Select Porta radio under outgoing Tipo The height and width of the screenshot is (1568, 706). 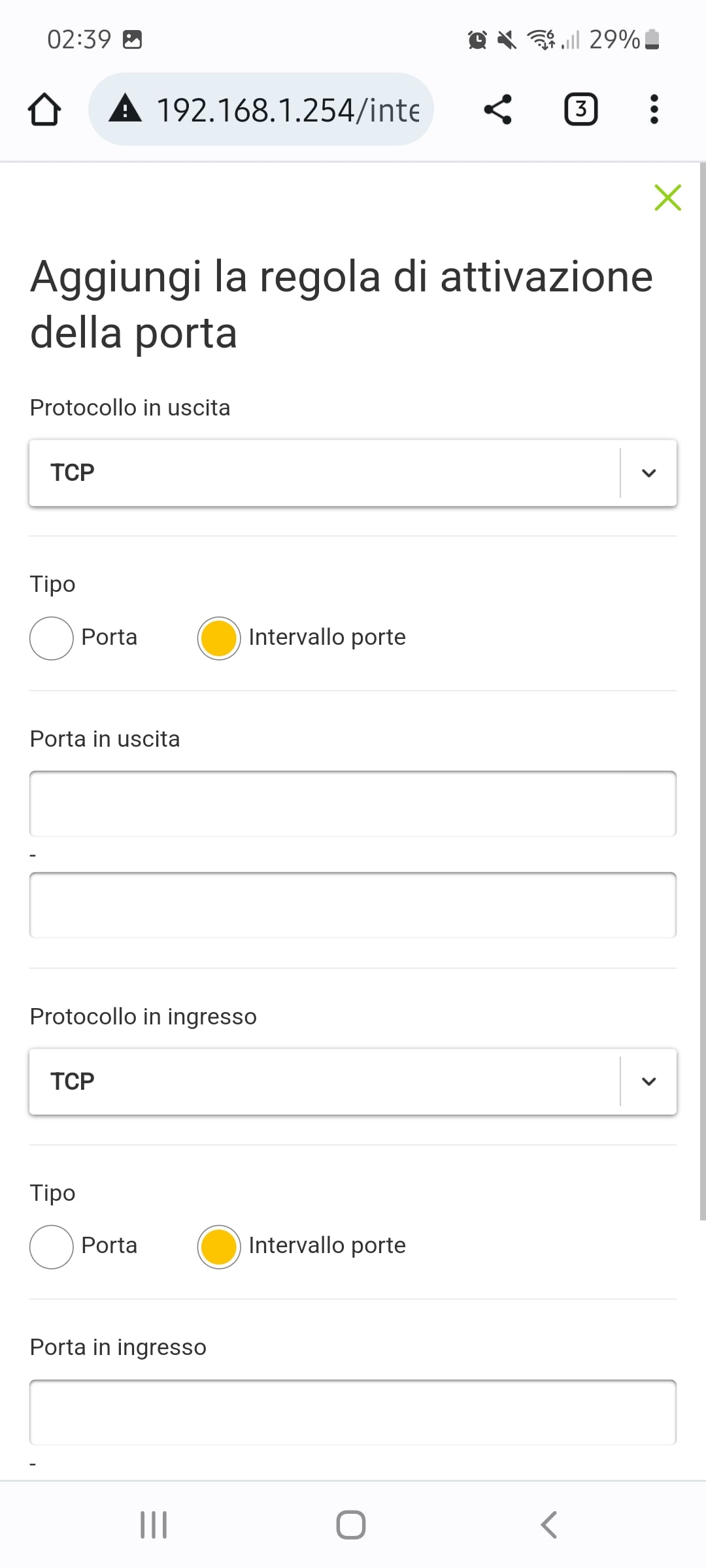(51, 638)
